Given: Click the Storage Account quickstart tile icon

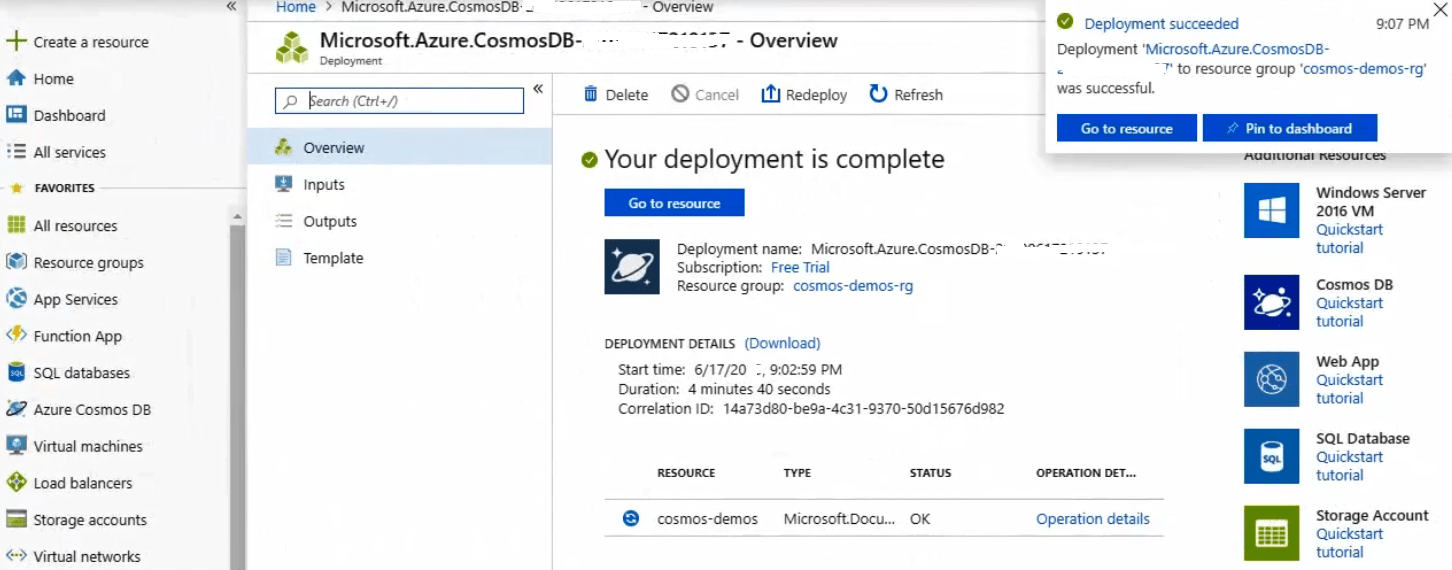Looking at the screenshot, I should pos(1272,533).
